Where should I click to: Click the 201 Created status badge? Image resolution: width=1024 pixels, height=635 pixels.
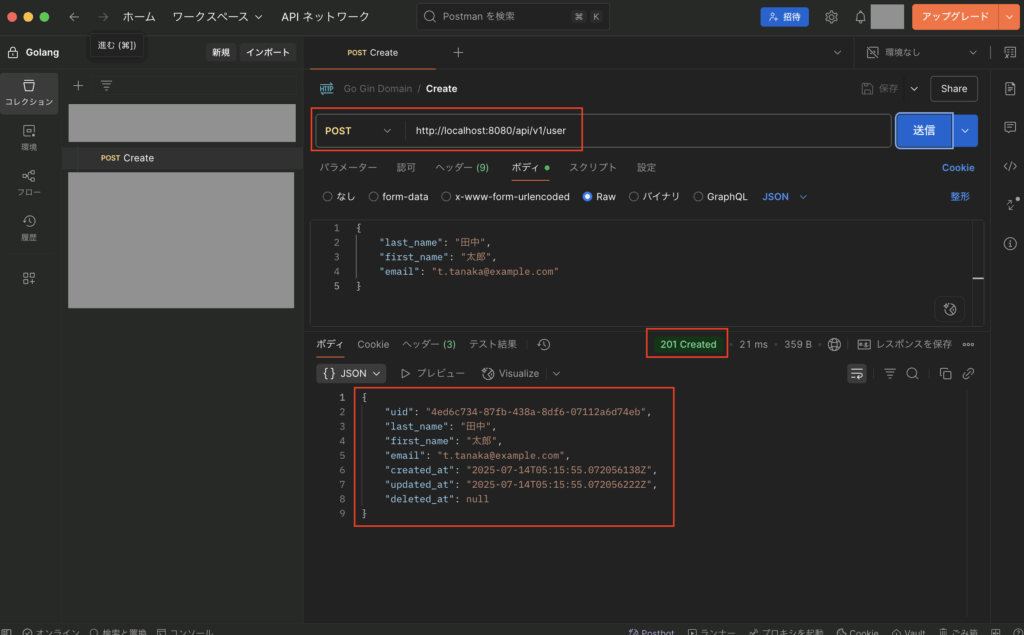coord(688,344)
